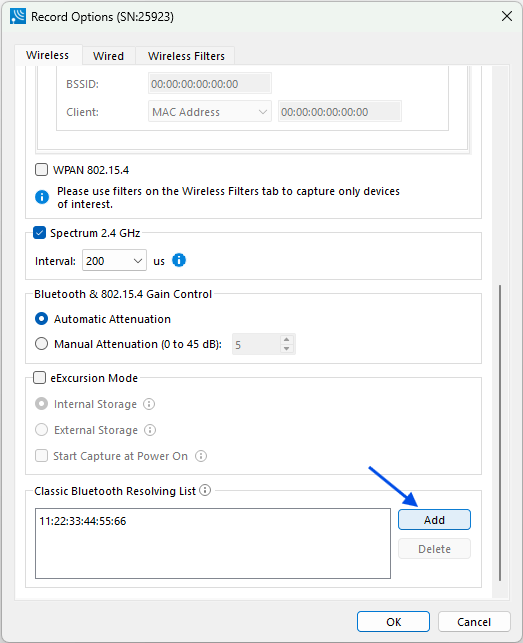Open the Interval 200 dropdown
This screenshot has width=523, height=643.
coord(114,260)
